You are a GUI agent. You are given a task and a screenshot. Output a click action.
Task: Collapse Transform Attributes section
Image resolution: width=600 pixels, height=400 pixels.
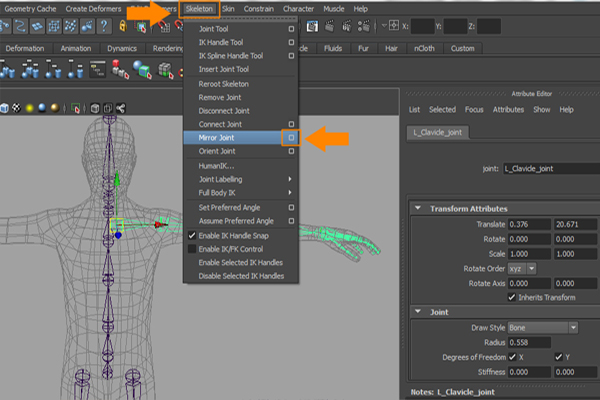(418, 208)
